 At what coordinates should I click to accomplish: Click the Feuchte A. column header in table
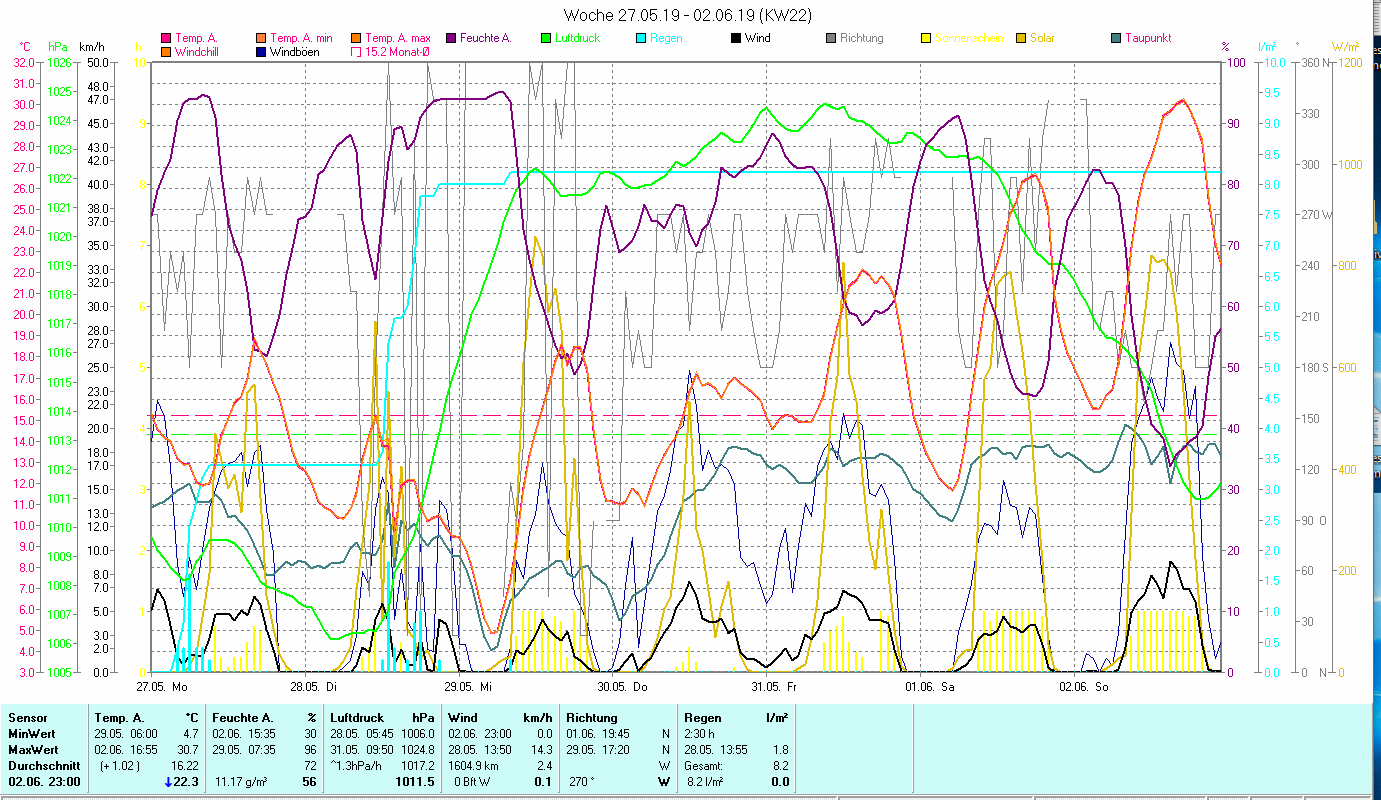pyautogui.click(x=243, y=718)
